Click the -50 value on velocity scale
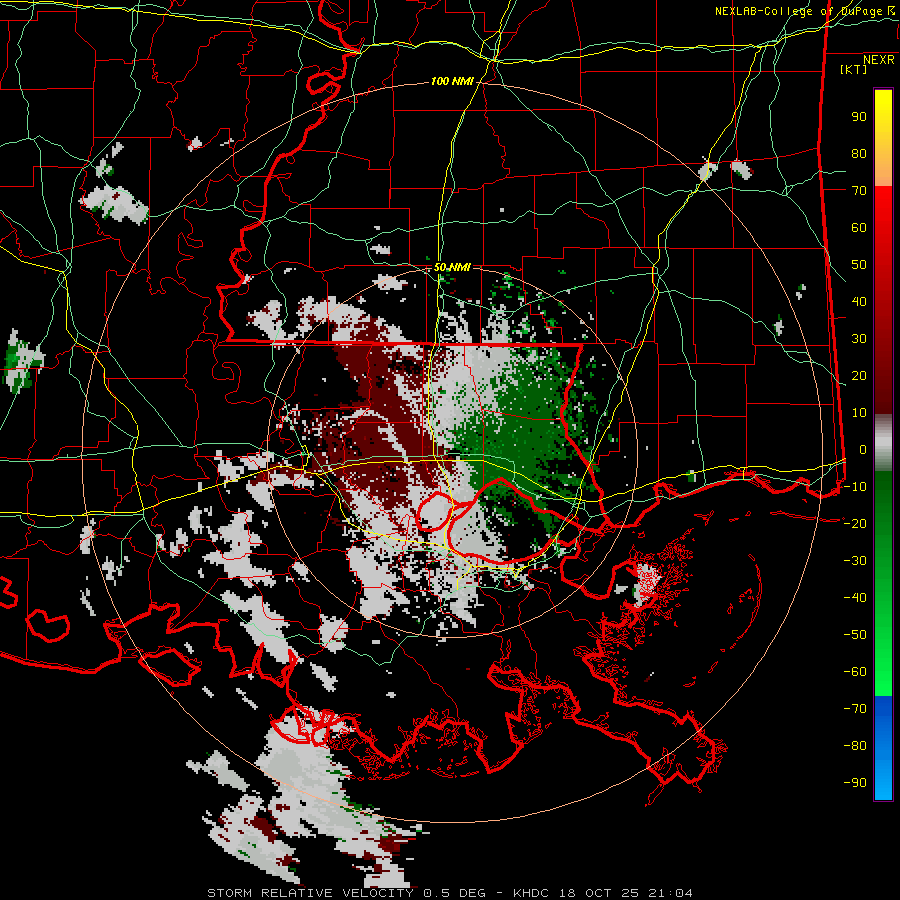Image resolution: width=900 pixels, height=900 pixels. (x=855, y=635)
